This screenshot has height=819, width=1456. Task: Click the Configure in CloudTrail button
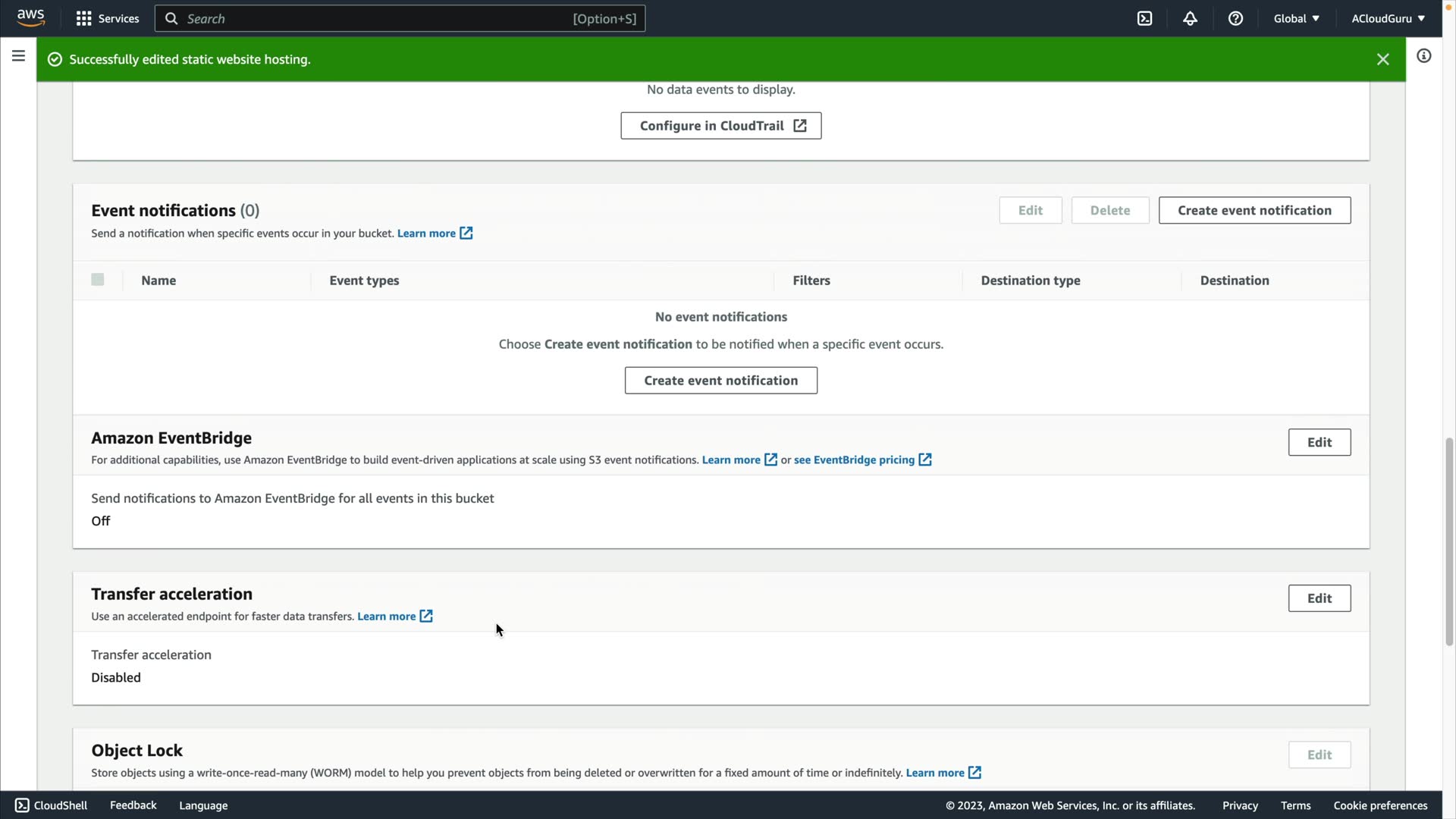(720, 126)
